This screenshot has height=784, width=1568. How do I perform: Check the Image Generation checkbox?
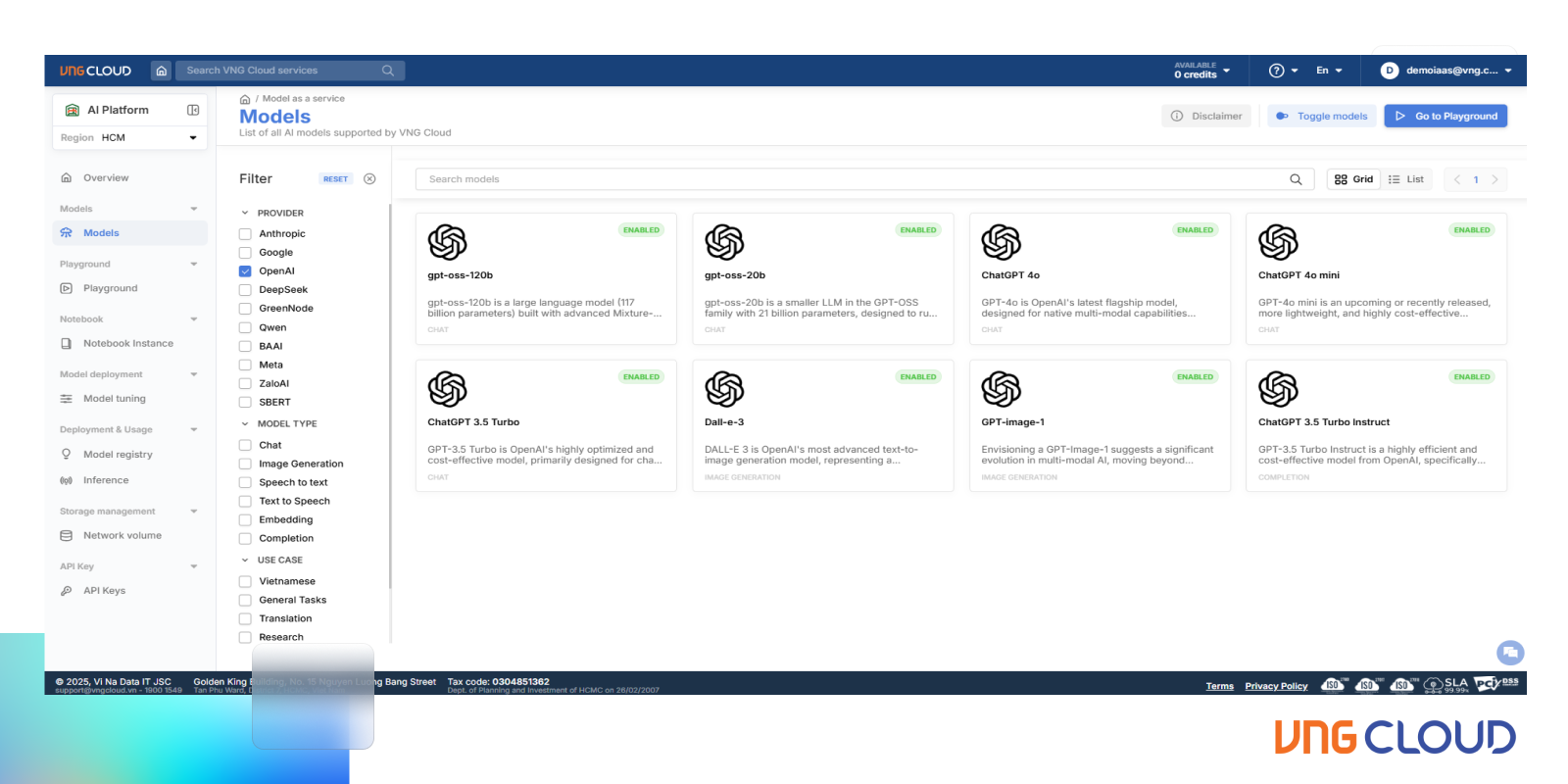pyautogui.click(x=245, y=465)
